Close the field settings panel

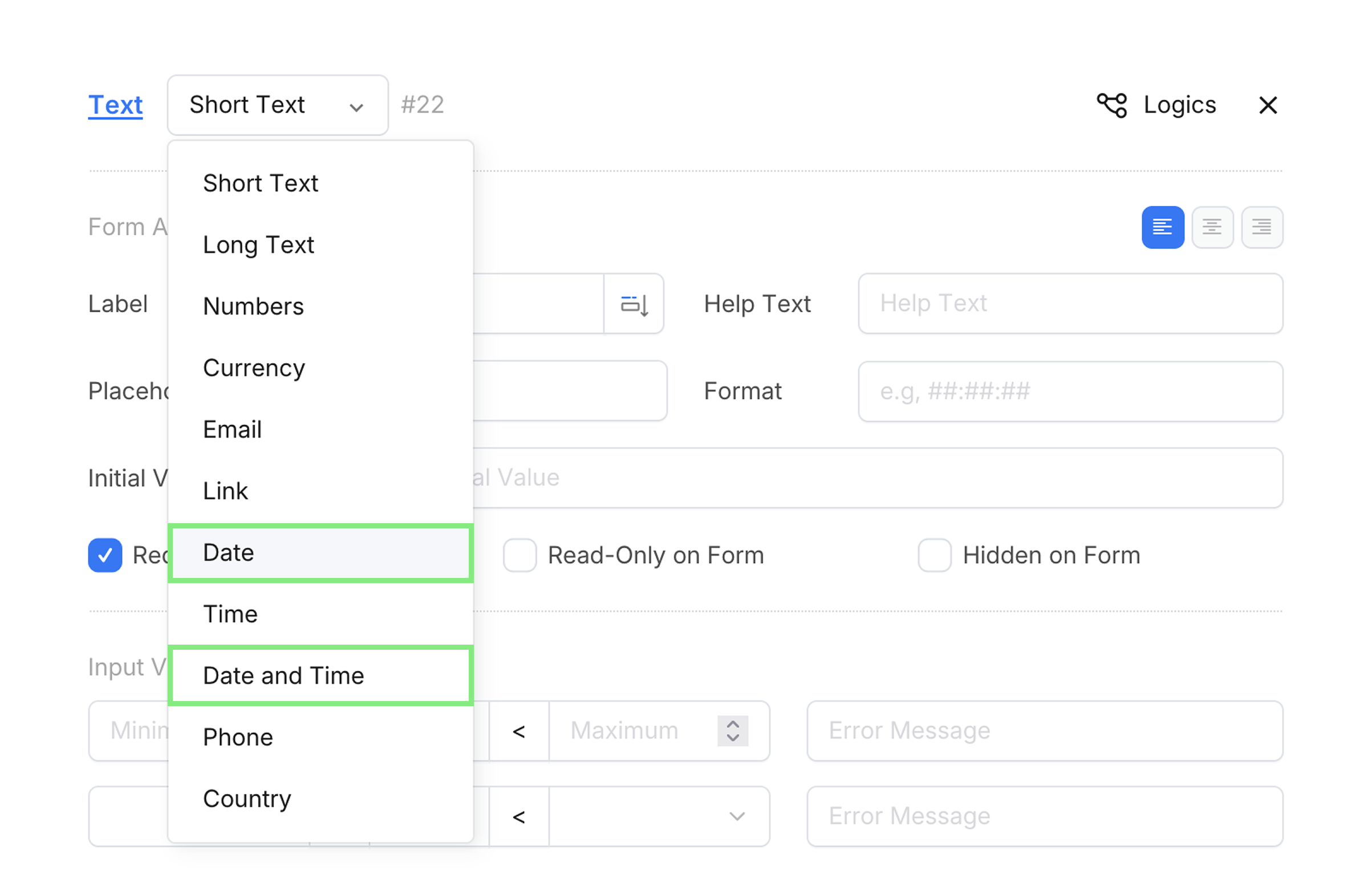[1268, 105]
